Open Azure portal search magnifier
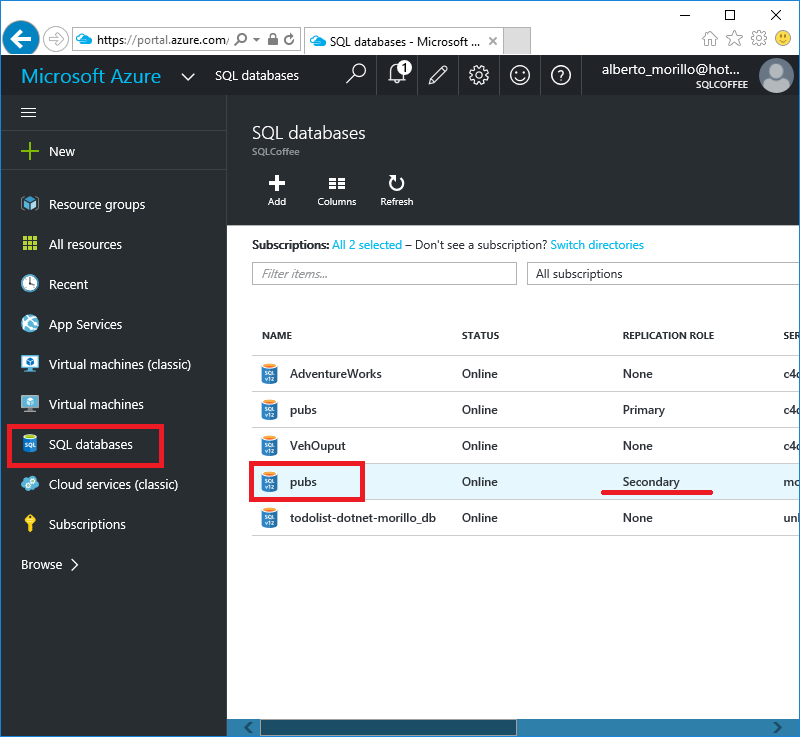800x737 pixels. (356, 75)
